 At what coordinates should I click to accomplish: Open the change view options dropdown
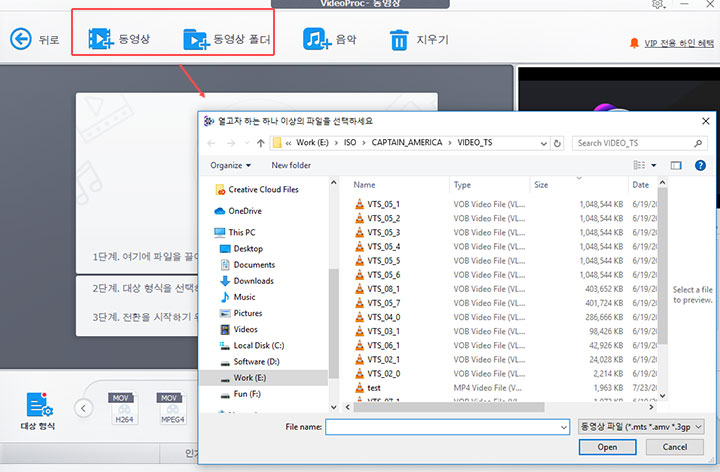654,165
